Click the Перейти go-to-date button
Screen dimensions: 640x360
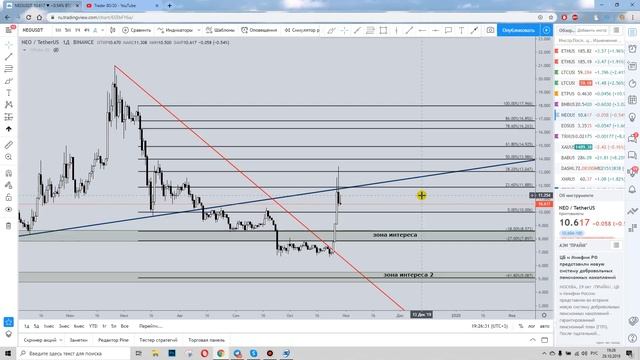coord(151,326)
